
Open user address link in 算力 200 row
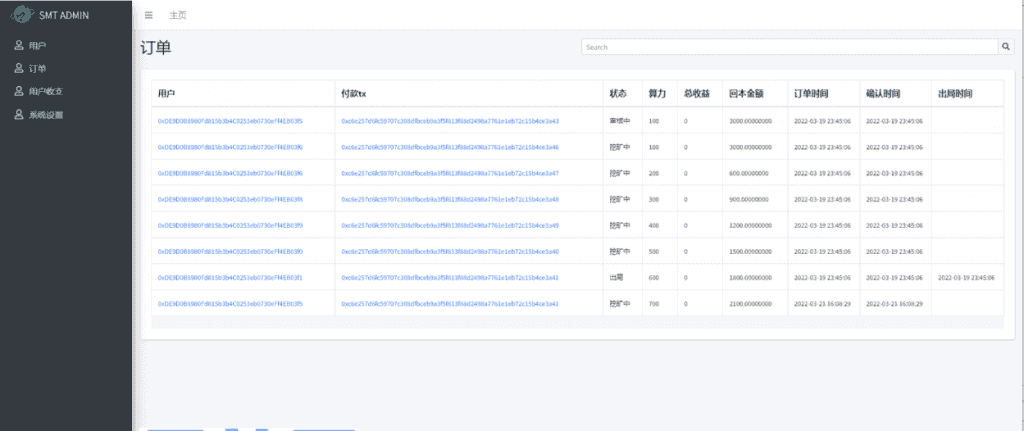(x=230, y=173)
